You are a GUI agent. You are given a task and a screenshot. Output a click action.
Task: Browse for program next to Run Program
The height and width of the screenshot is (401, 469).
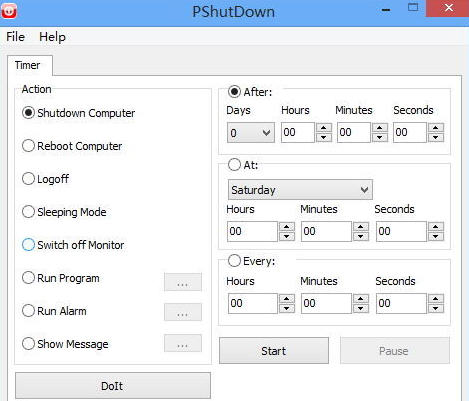point(183,282)
